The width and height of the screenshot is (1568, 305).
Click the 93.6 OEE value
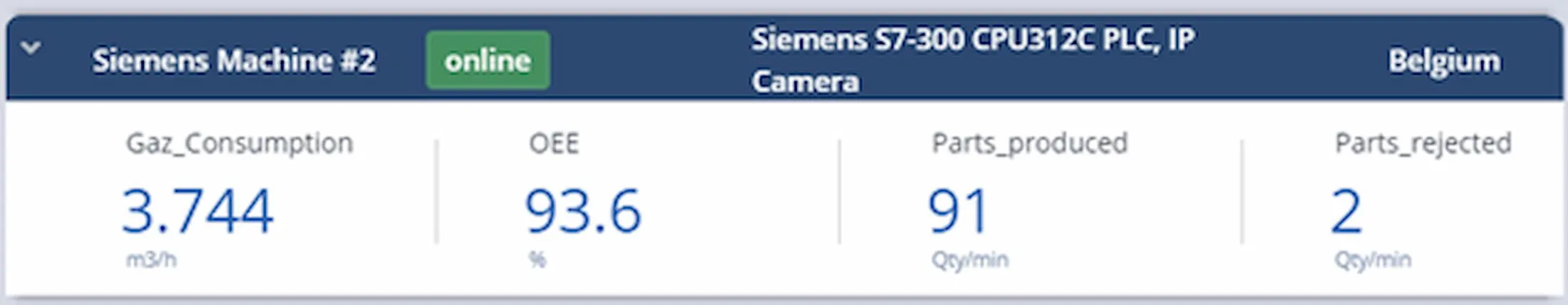[x=583, y=211]
